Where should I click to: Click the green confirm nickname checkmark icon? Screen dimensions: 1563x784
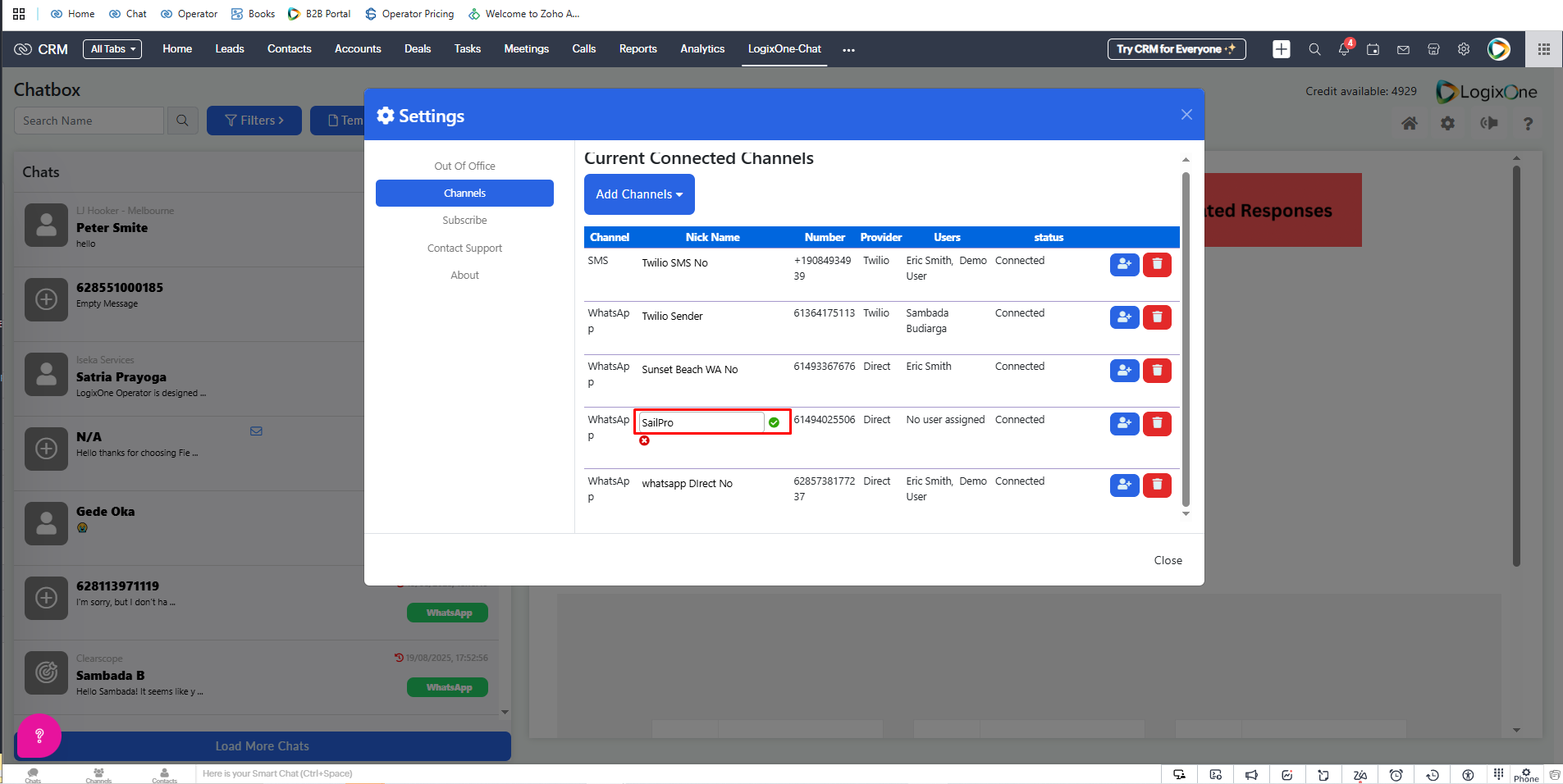pyautogui.click(x=774, y=422)
